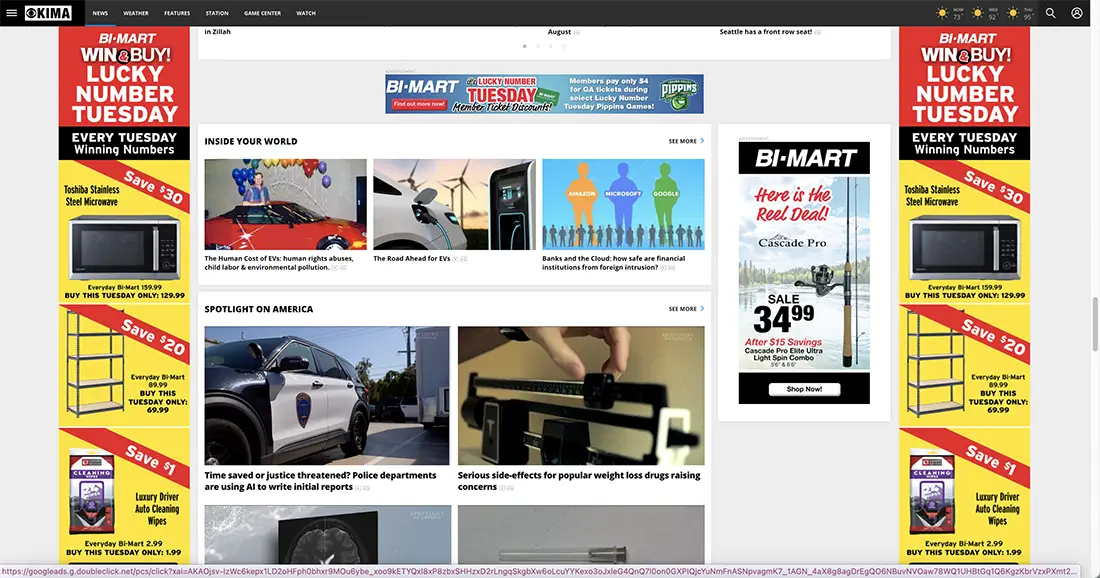Open brain scan article thumbnail
Viewport: 1100px width, 578px height.
[x=327, y=535]
